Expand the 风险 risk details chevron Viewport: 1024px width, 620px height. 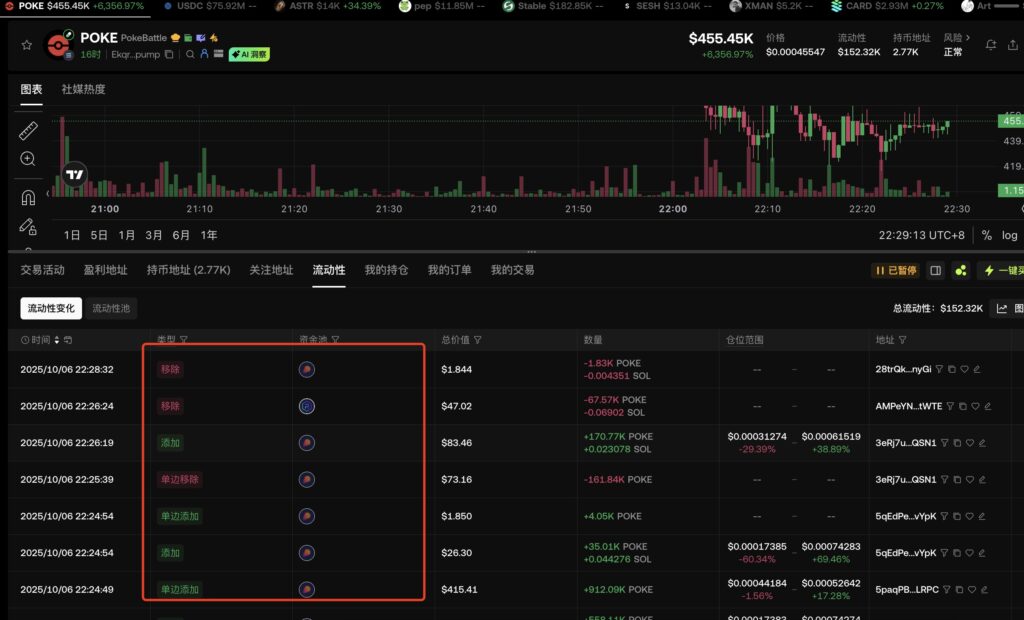[968, 38]
